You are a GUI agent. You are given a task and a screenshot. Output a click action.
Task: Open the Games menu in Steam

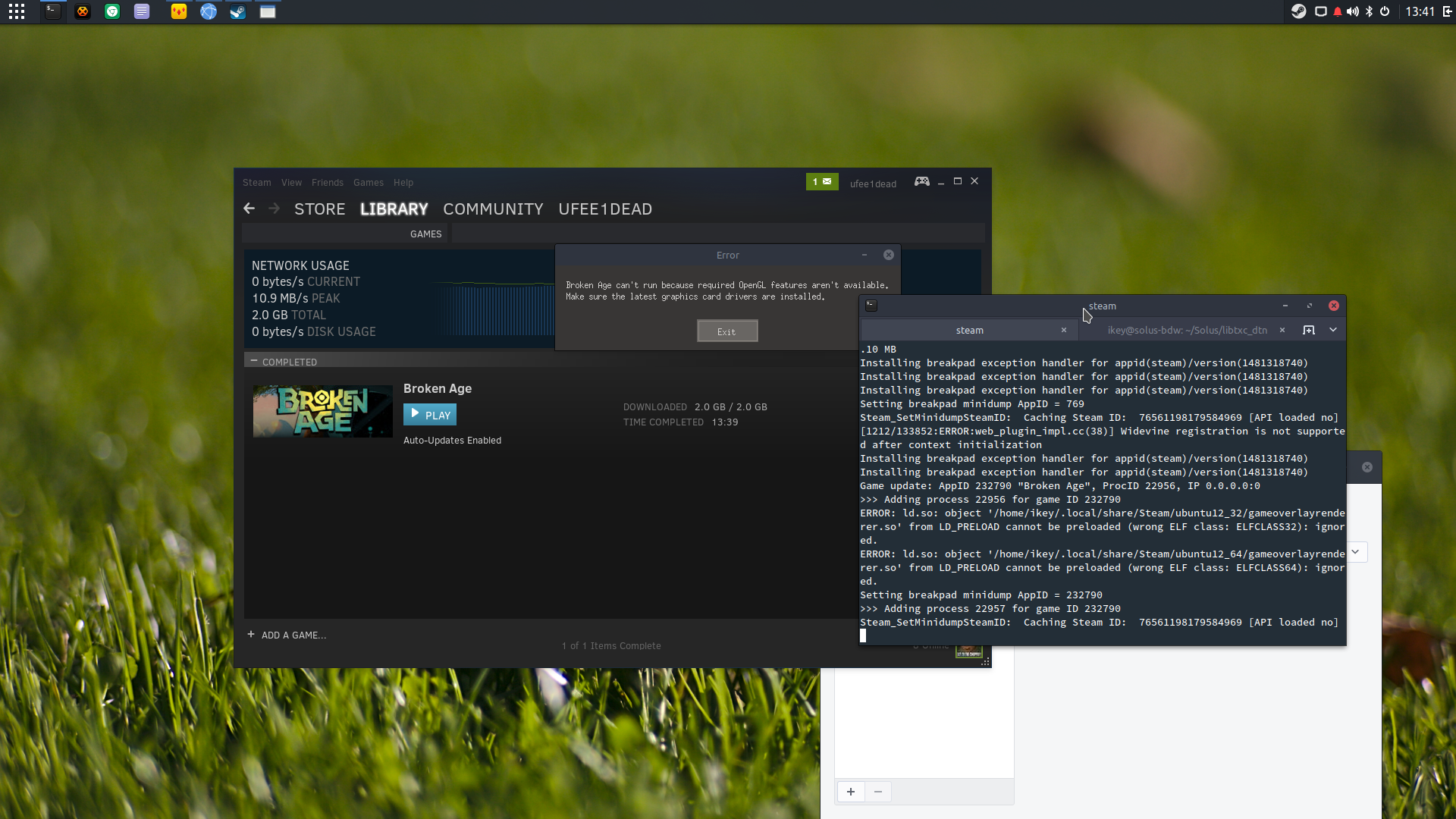tap(368, 183)
